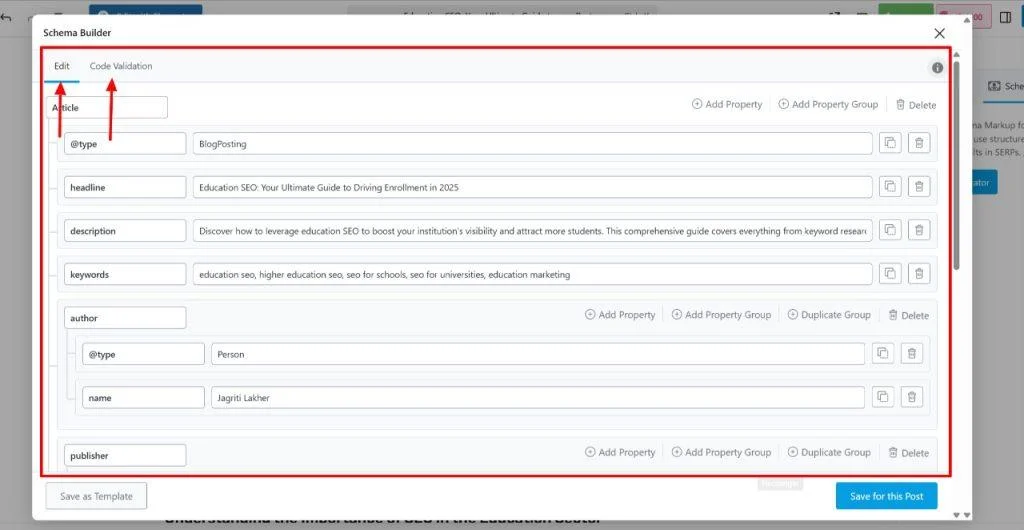Duplicate Group for the author section
The height and width of the screenshot is (530, 1024).
829,315
